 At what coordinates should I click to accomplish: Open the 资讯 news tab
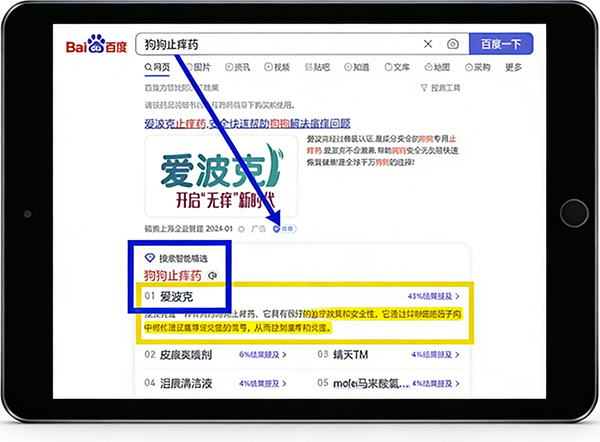[242, 69]
